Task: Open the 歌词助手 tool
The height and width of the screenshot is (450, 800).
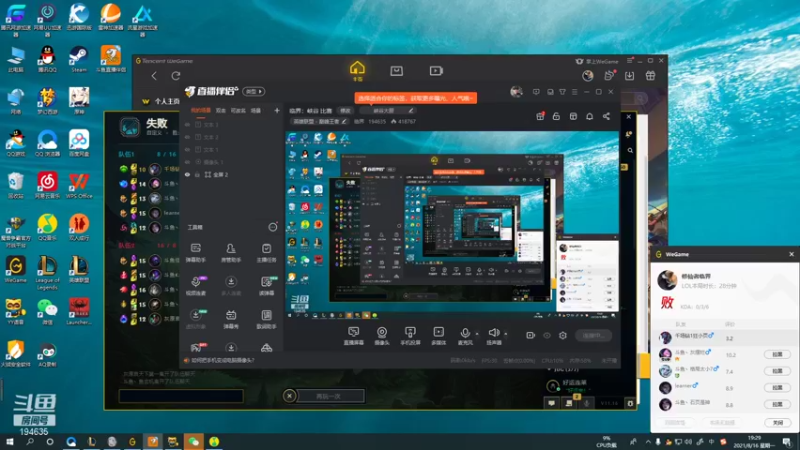Action: [266, 319]
